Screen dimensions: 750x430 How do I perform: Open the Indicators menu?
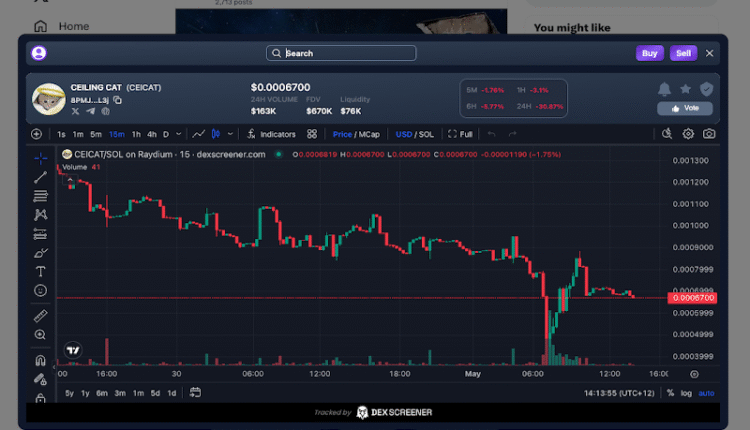271,133
